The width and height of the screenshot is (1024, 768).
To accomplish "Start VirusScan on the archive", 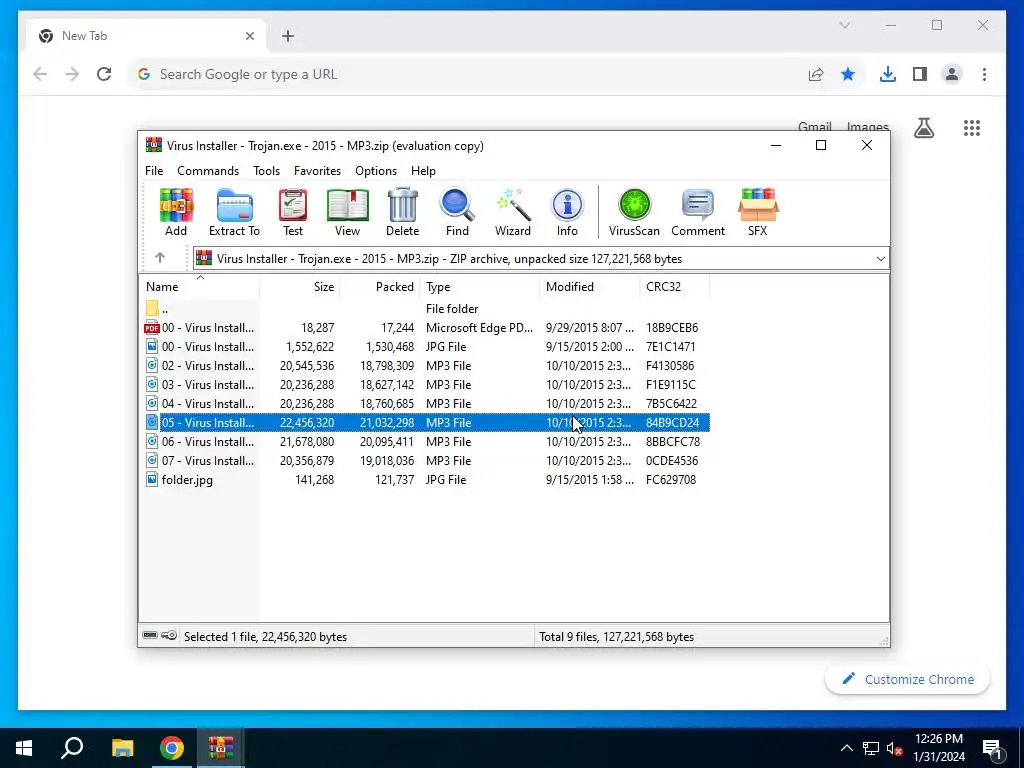I will click(634, 212).
